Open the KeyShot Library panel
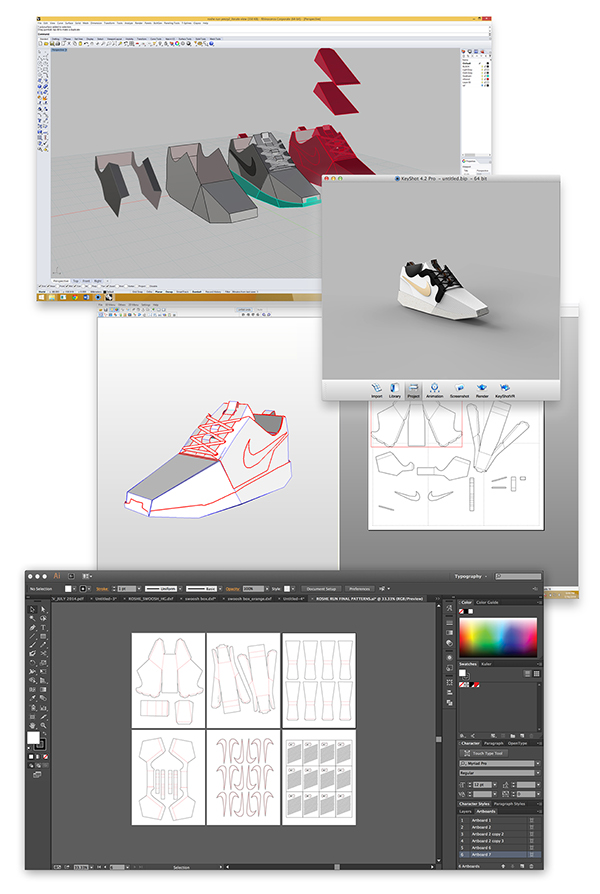 [x=395, y=388]
